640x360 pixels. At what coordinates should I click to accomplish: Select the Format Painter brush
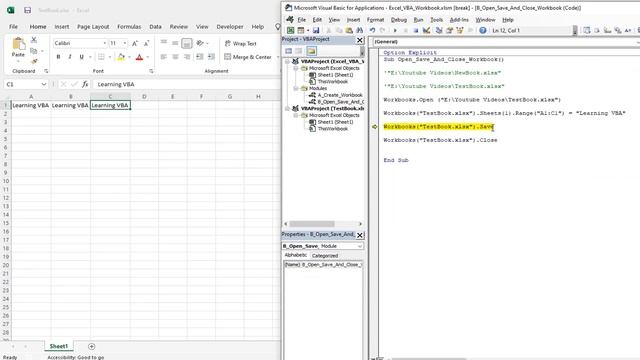pos(34,61)
